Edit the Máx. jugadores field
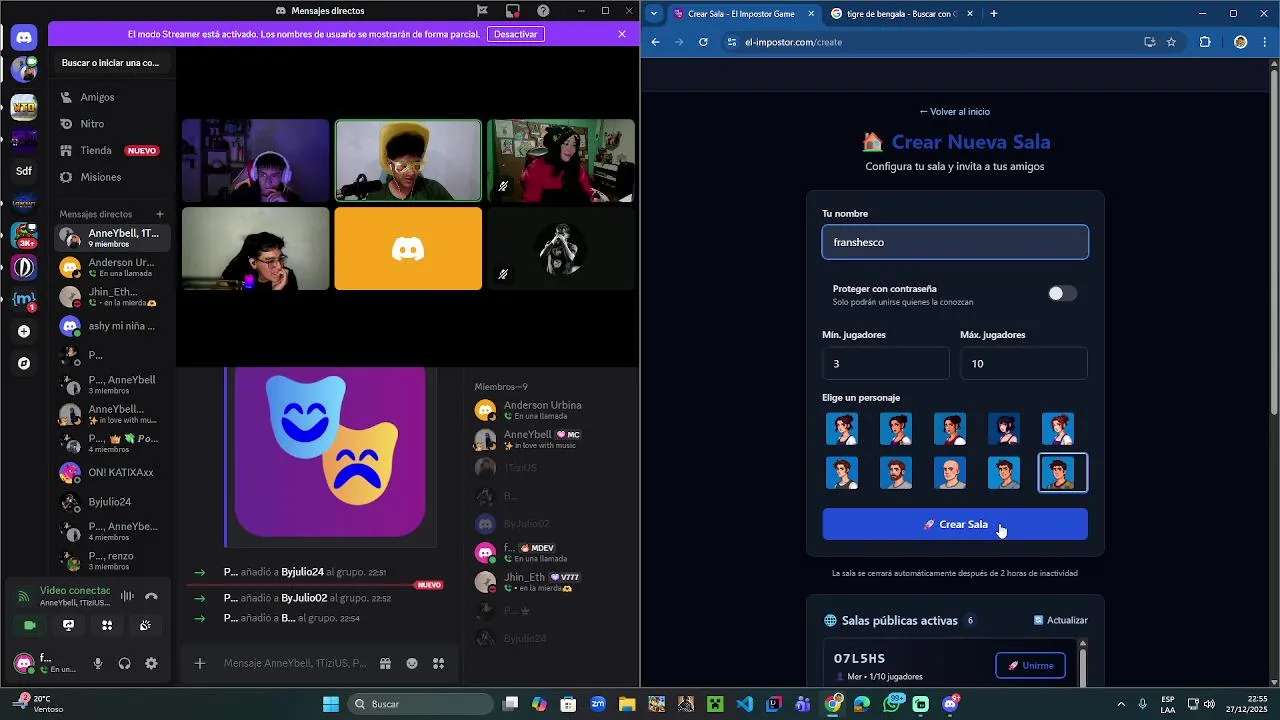The image size is (1280, 720). pos(1023,363)
